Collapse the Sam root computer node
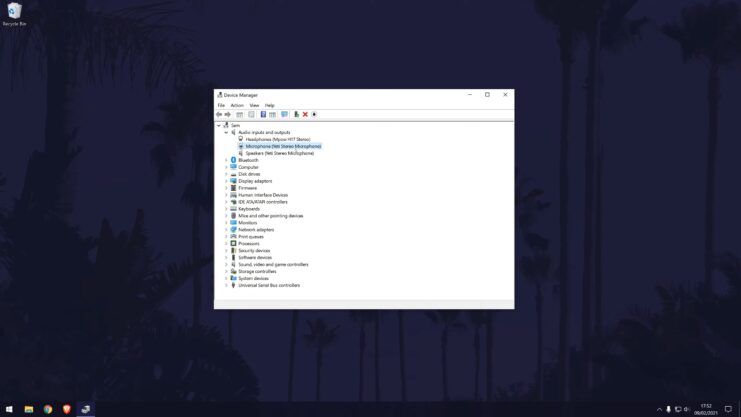The width and height of the screenshot is (741, 417). pyautogui.click(x=218, y=125)
